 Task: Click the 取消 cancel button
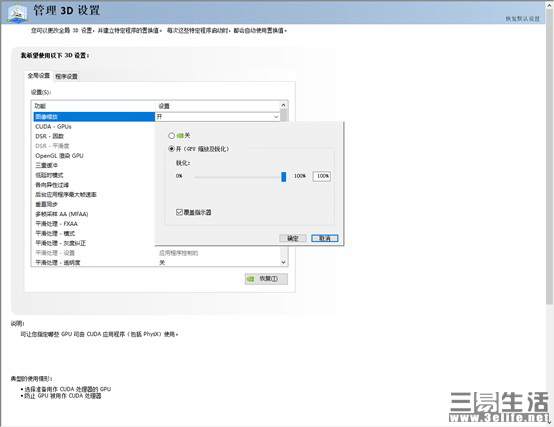click(325, 238)
